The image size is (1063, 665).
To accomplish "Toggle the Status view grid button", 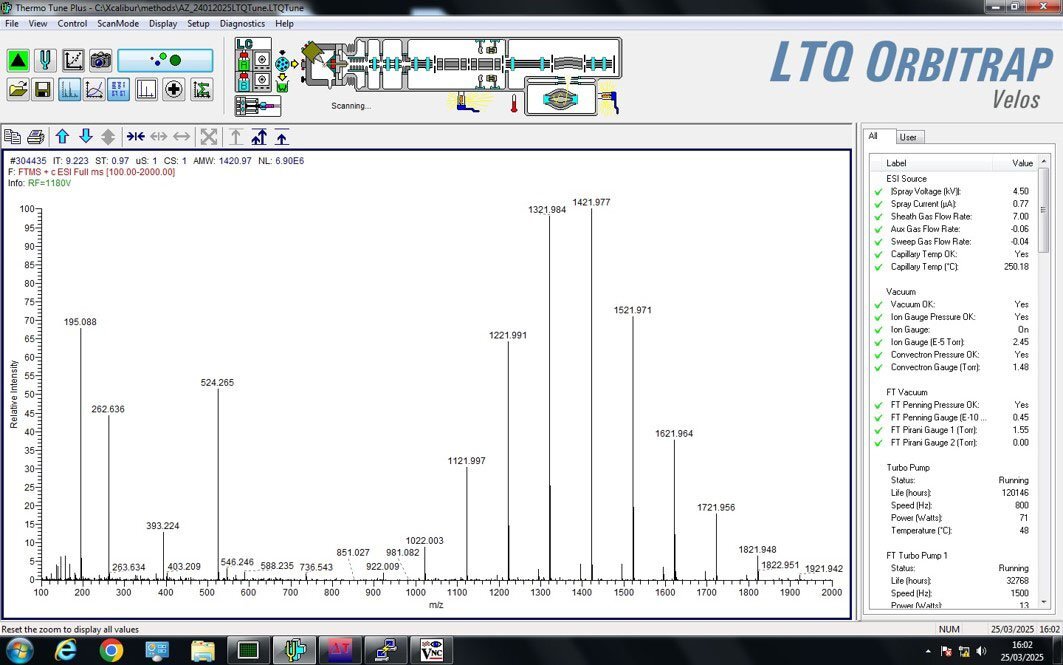I will click(119, 89).
